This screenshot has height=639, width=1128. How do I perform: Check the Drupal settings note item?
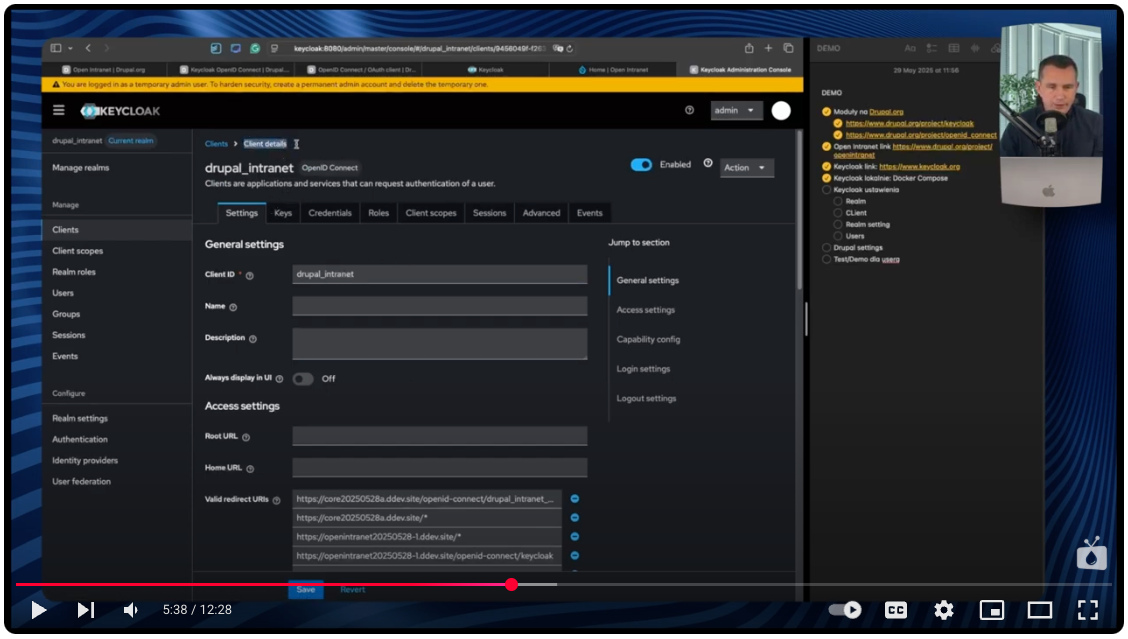click(x=827, y=248)
